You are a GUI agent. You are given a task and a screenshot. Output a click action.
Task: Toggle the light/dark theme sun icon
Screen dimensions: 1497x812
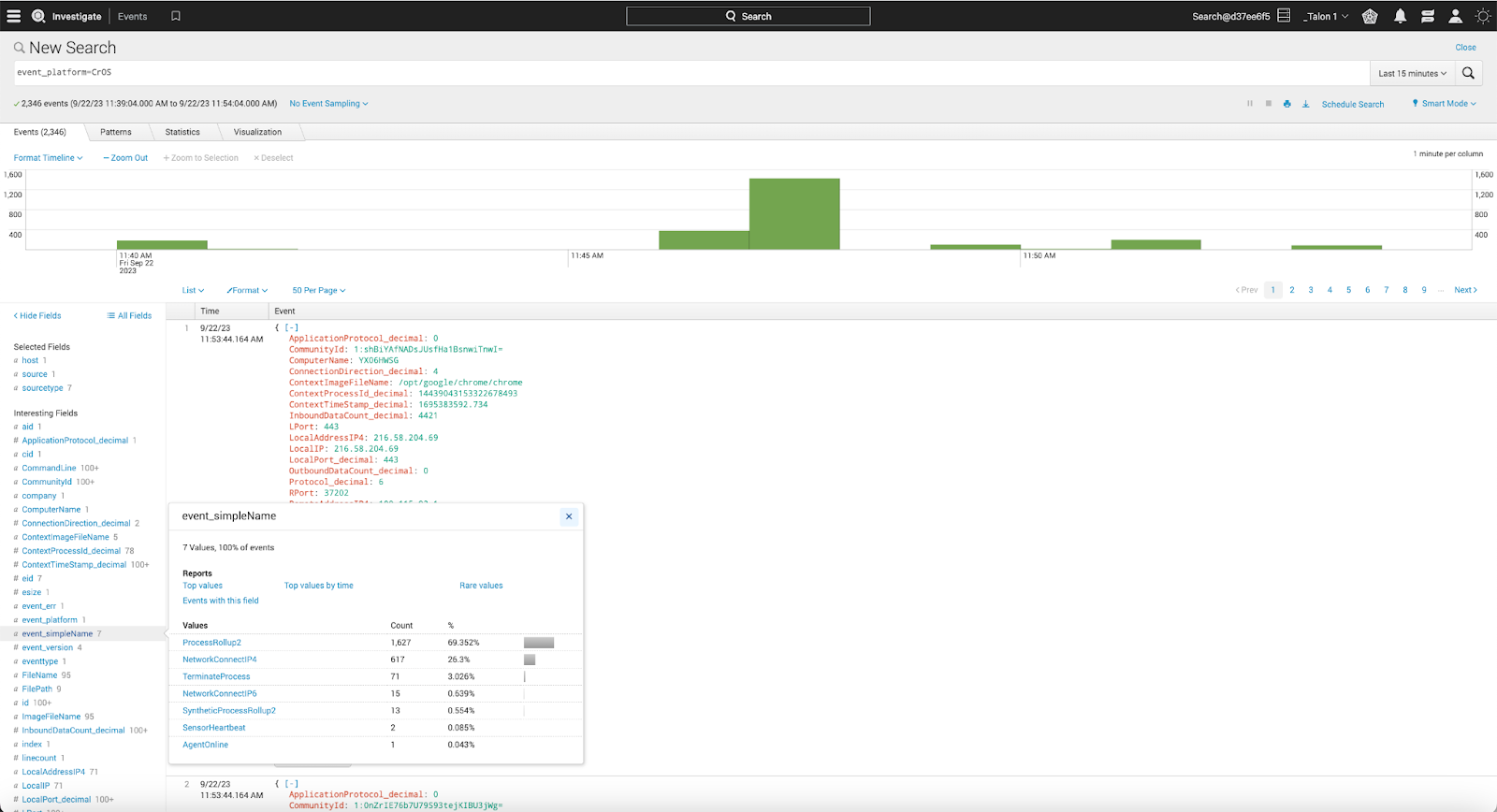(1483, 16)
